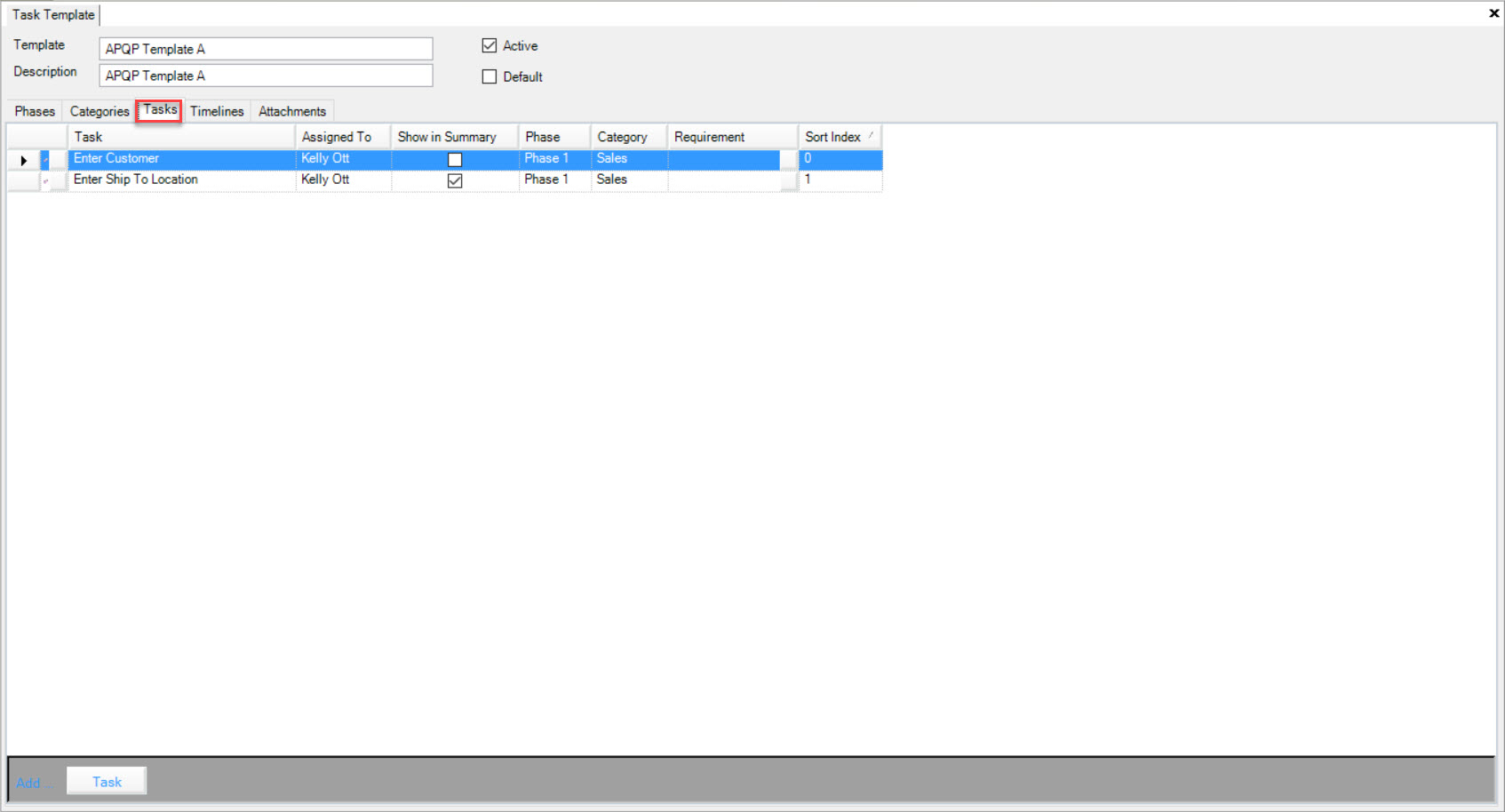Image resolution: width=1505 pixels, height=812 pixels.
Task: Toggle the Active checkbox
Action: (x=490, y=45)
